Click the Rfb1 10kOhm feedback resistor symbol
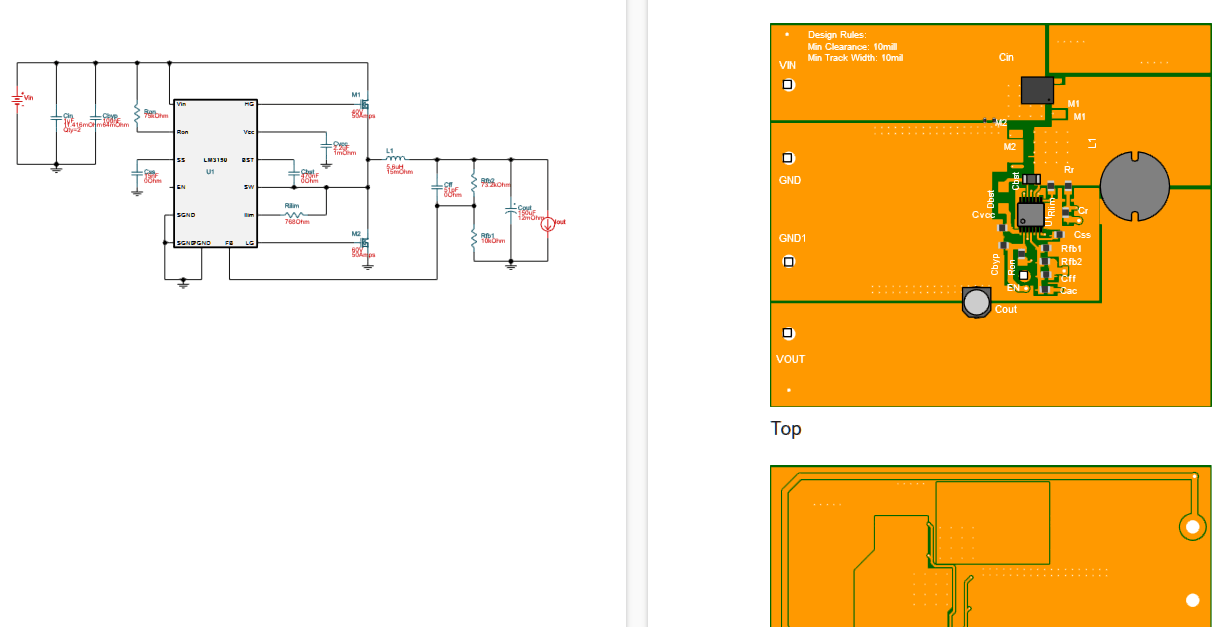 (475, 240)
